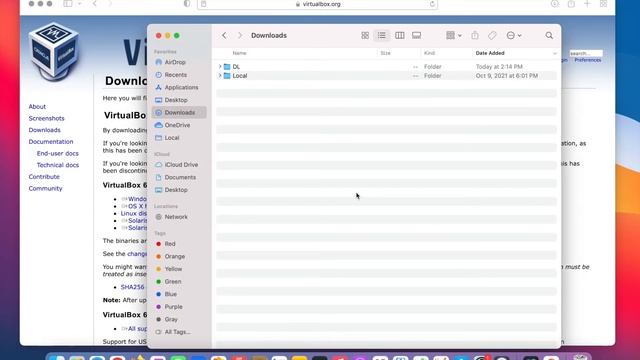Image resolution: width=640 pixels, height=360 pixels.
Task: Sort by the Date Added column header
Action: (490, 53)
